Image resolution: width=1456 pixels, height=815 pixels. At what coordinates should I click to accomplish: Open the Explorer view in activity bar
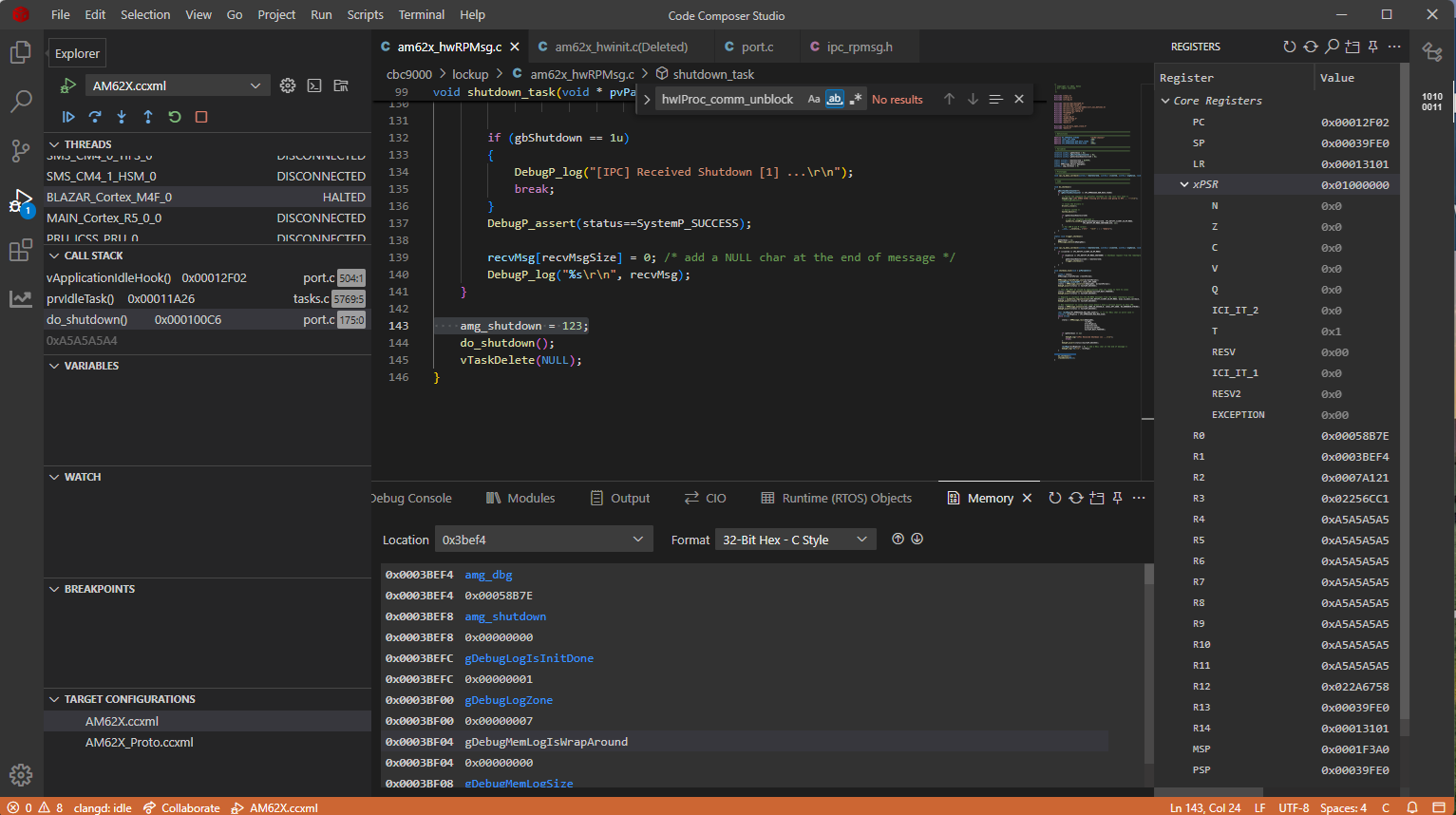pos(21,52)
